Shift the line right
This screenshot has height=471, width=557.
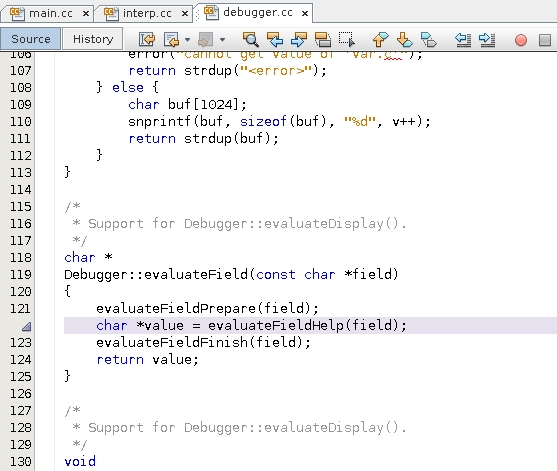click(487, 39)
